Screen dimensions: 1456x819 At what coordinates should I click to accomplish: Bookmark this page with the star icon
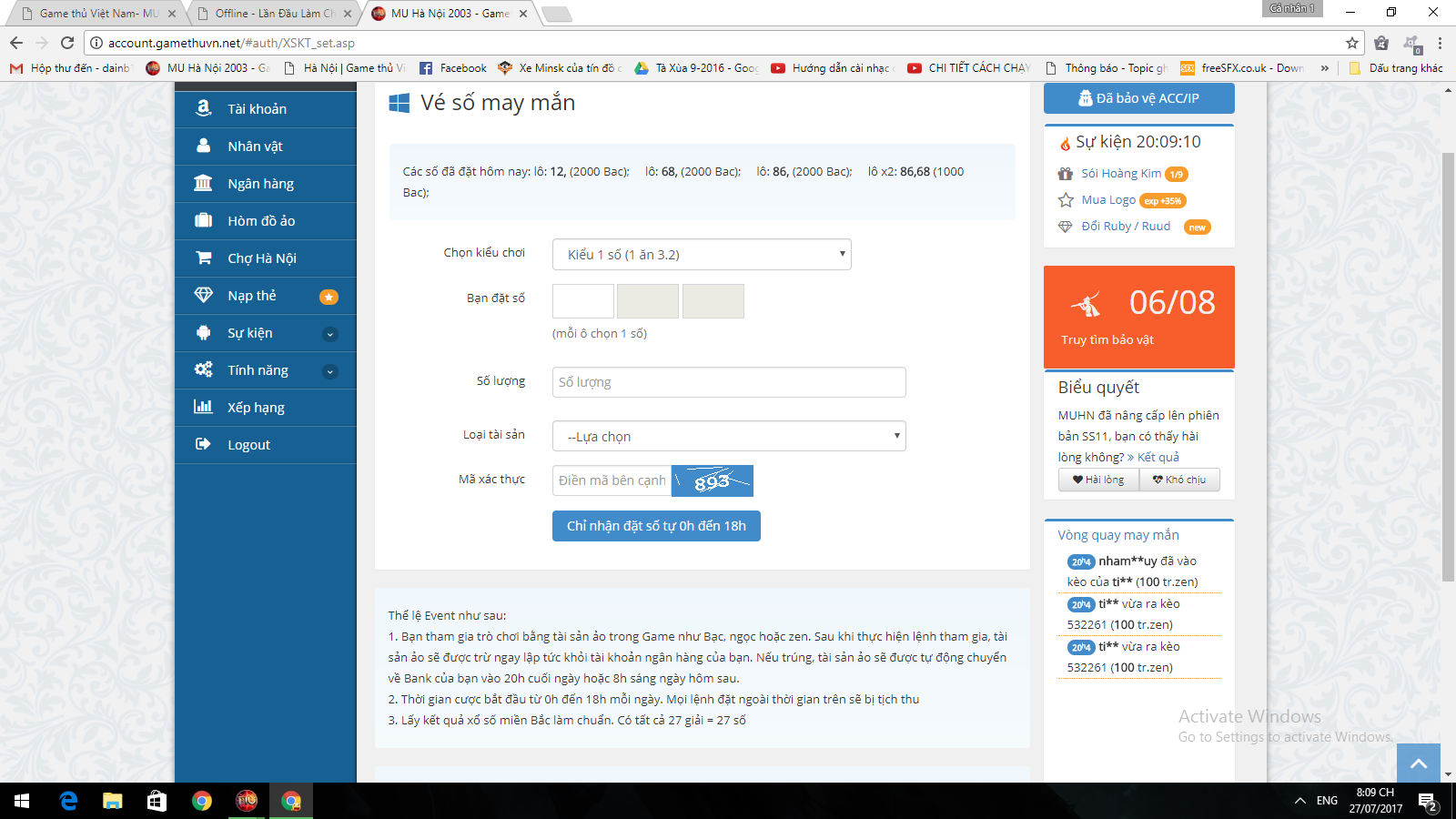[x=1351, y=43]
